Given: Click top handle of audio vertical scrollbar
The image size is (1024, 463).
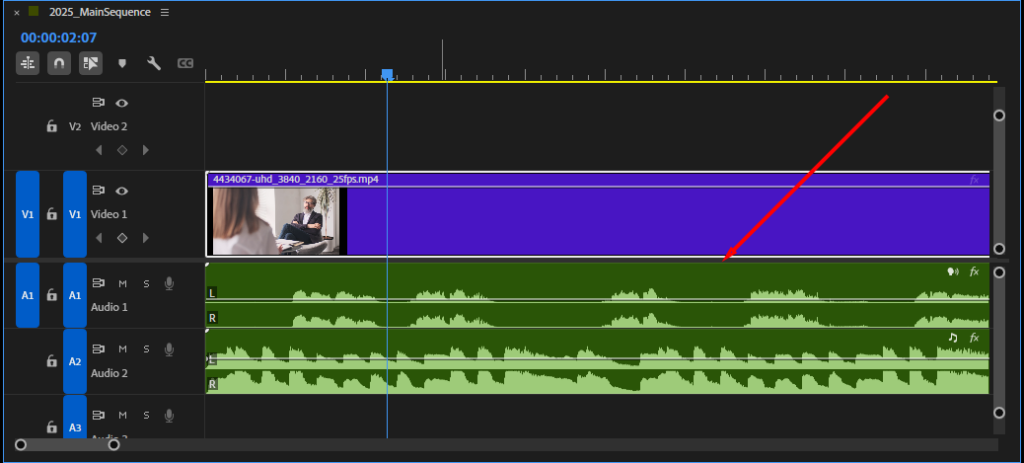Looking at the screenshot, I should click(999, 272).
